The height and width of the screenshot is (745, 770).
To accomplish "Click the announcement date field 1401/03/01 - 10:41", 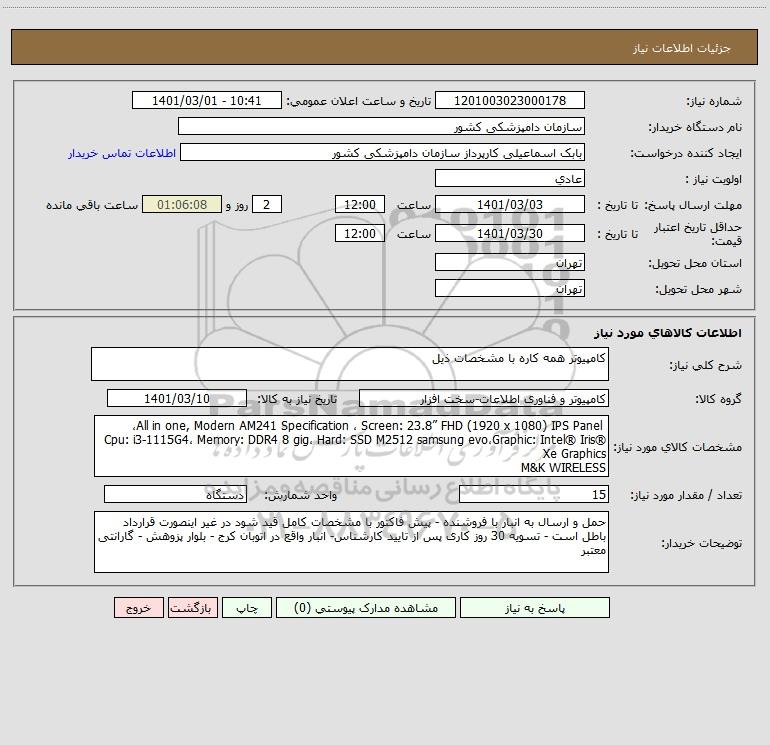I will pyautogui.click(x=207, y=101).
